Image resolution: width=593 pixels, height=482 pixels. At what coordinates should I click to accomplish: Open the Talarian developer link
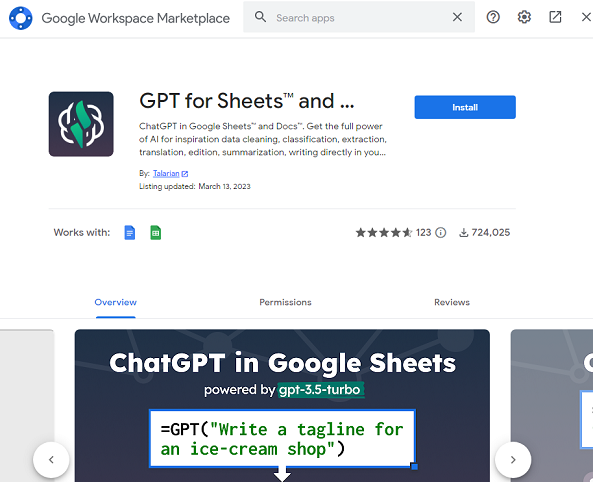coord(166,173)
